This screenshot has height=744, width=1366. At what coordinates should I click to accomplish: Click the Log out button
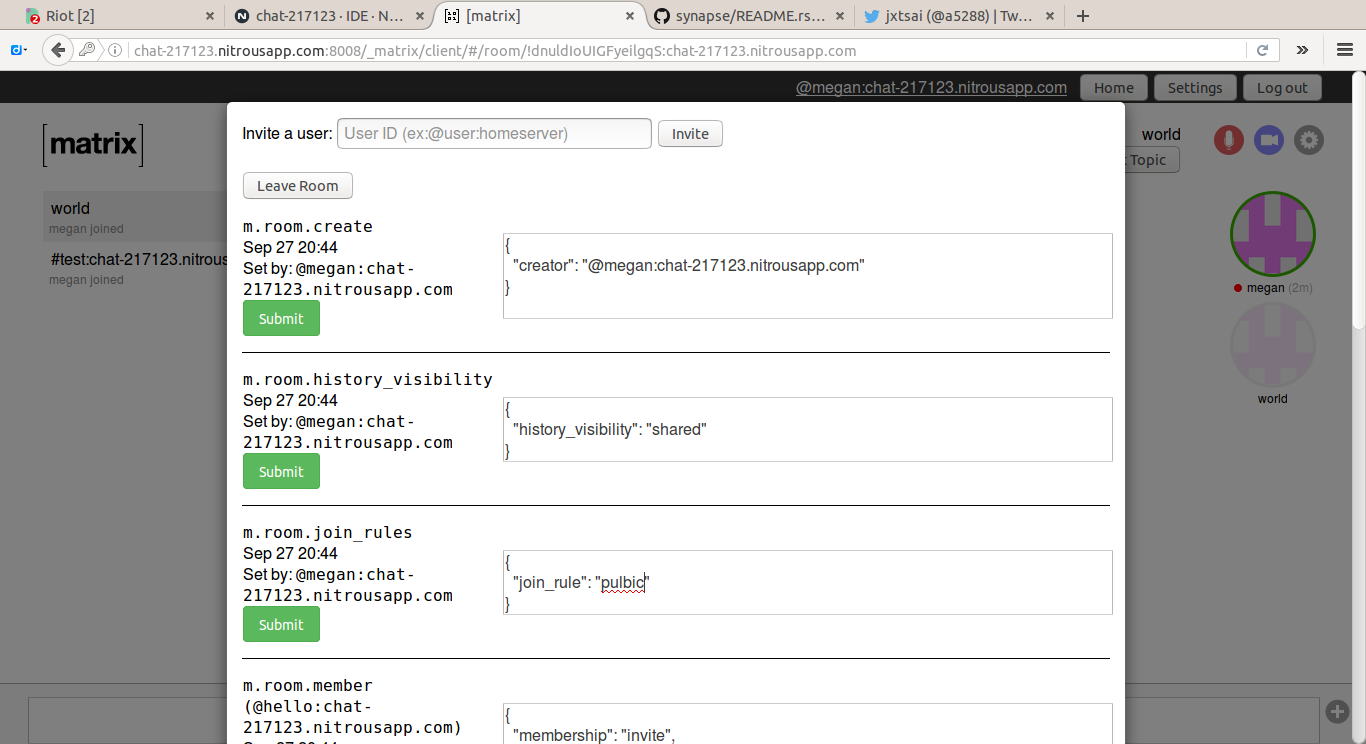coord(1282,88)
